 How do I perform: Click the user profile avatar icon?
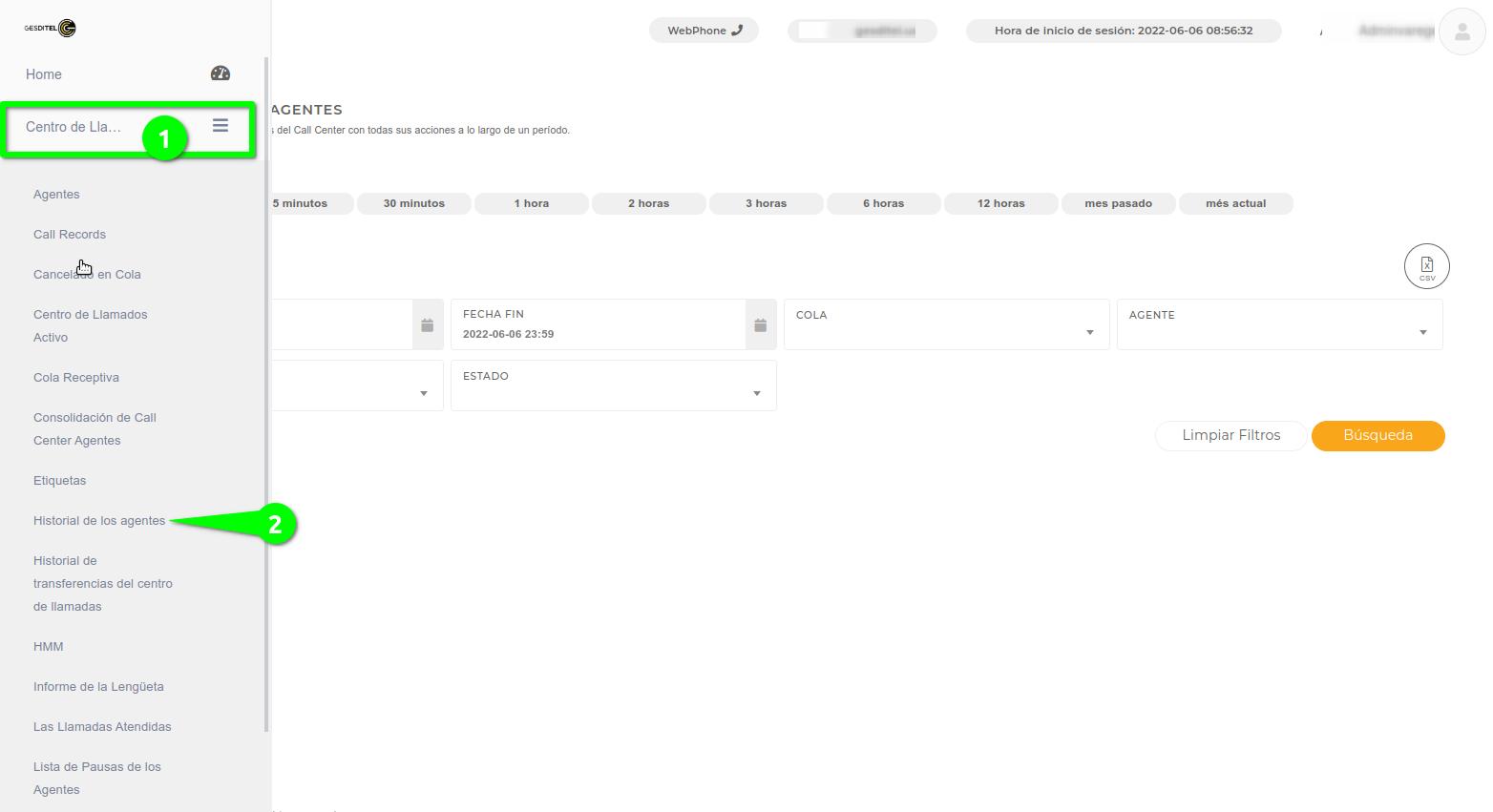[1461, 31]
